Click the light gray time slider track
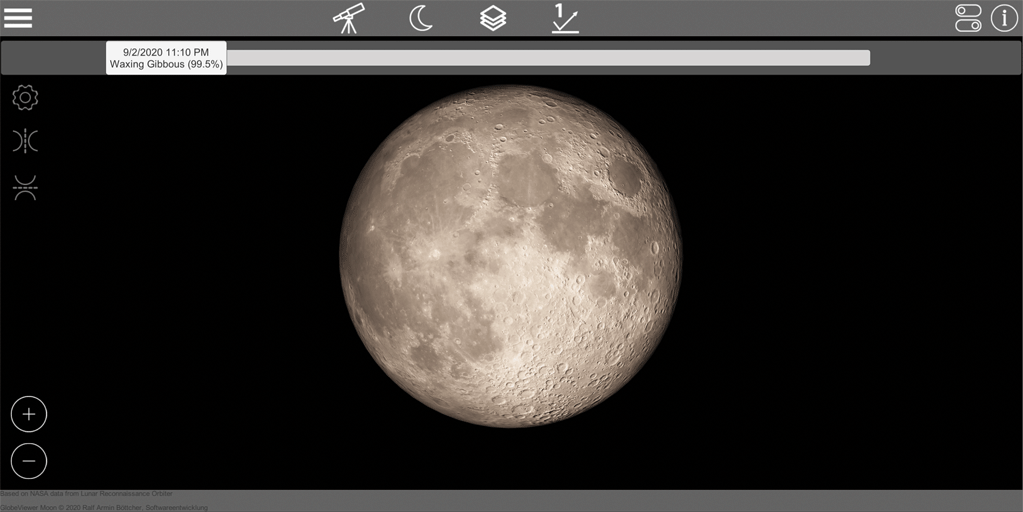The height and width of the screenshot is (512, 1023). [548, 58]
